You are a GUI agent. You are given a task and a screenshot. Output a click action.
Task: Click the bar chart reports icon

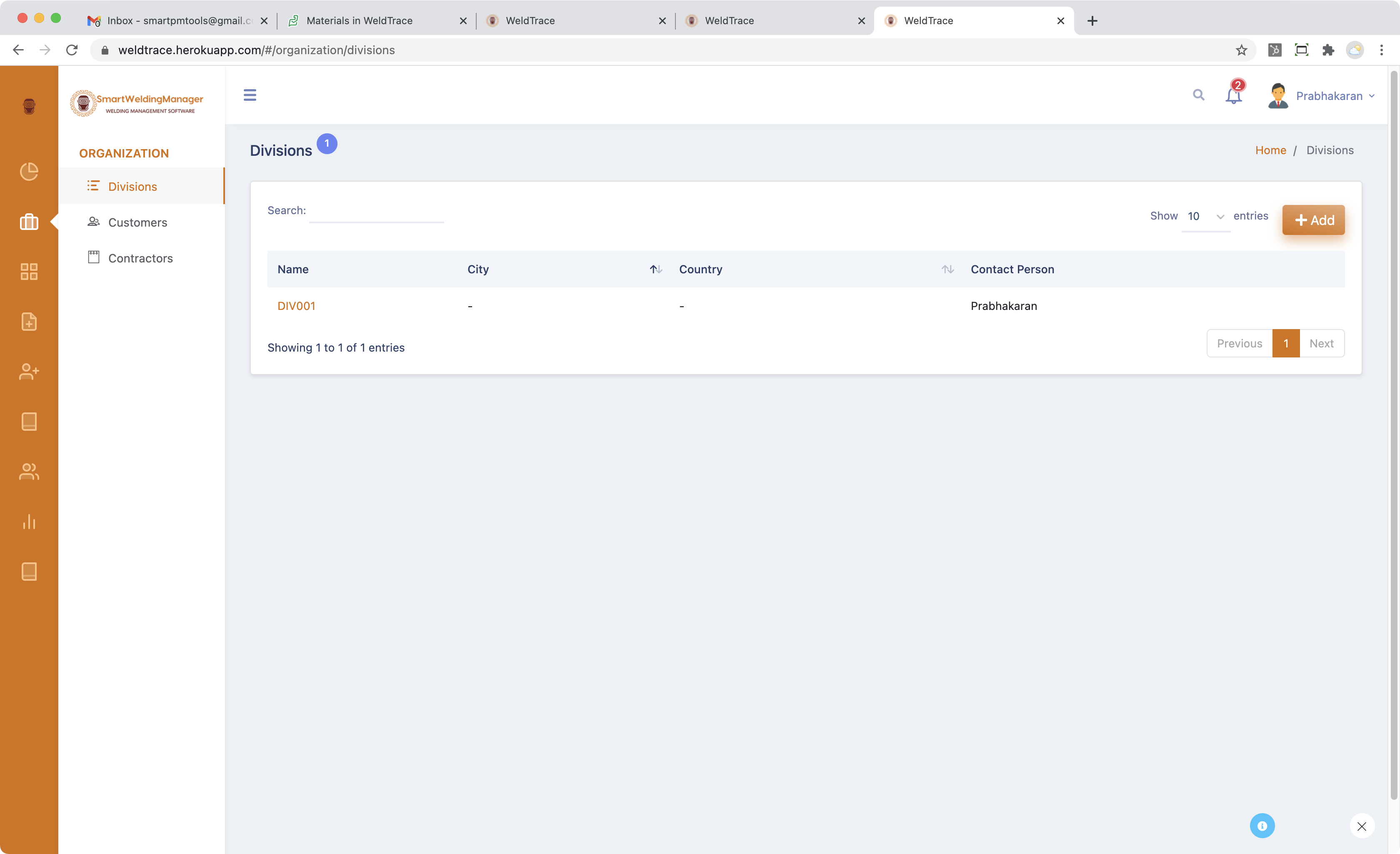[x=29, y=522]
